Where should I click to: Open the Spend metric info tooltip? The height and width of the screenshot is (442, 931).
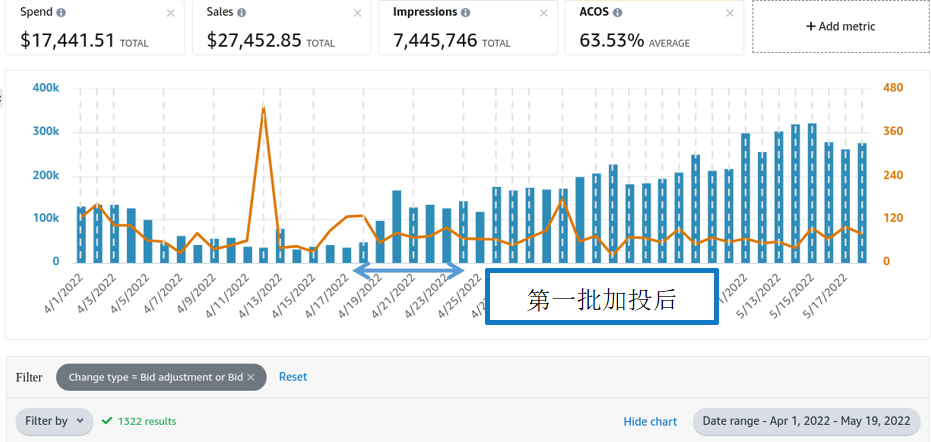coord(61,12)
